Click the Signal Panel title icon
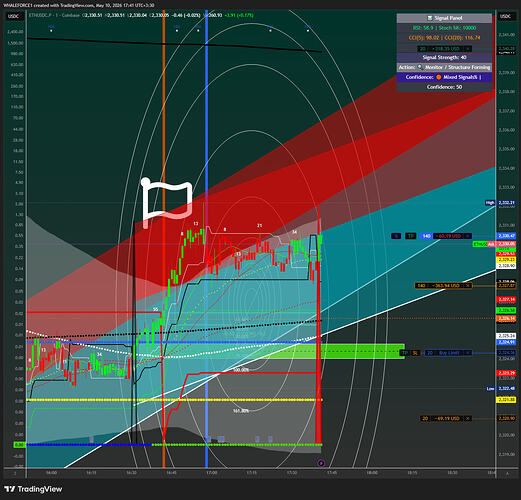This screenshot has height=500, width=521. (x=430, y=18)
